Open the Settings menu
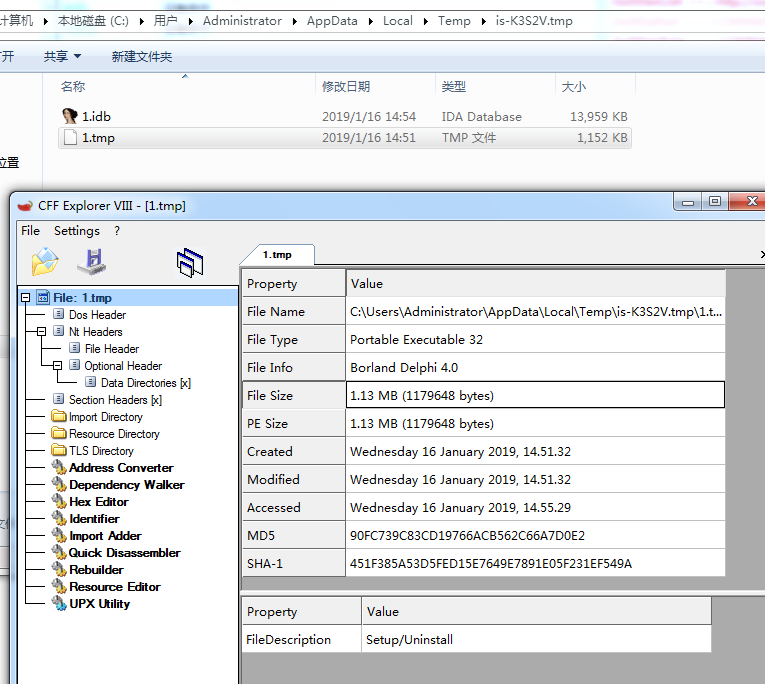Image resolution: width=765 pixels, height=684 pixels. 77,231
